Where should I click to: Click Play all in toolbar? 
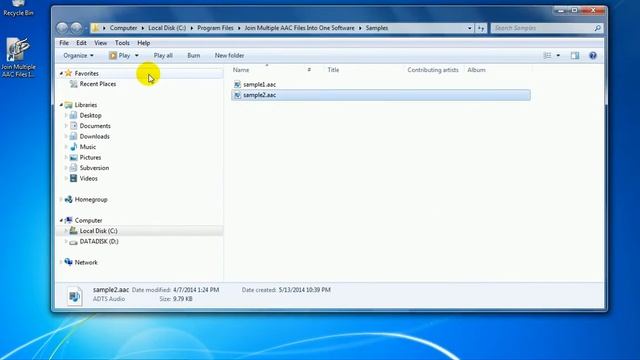click(163, 56)
